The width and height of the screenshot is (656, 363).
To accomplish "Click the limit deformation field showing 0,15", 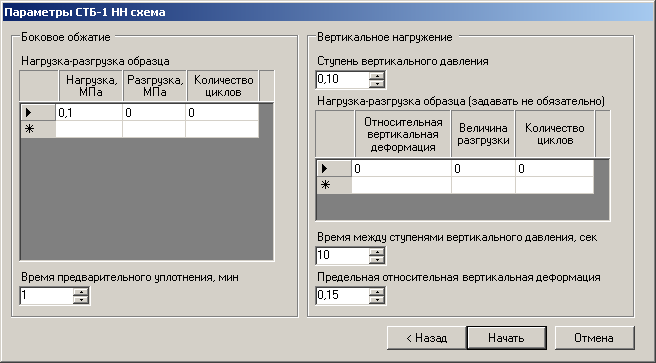I will tap(342, 296).
